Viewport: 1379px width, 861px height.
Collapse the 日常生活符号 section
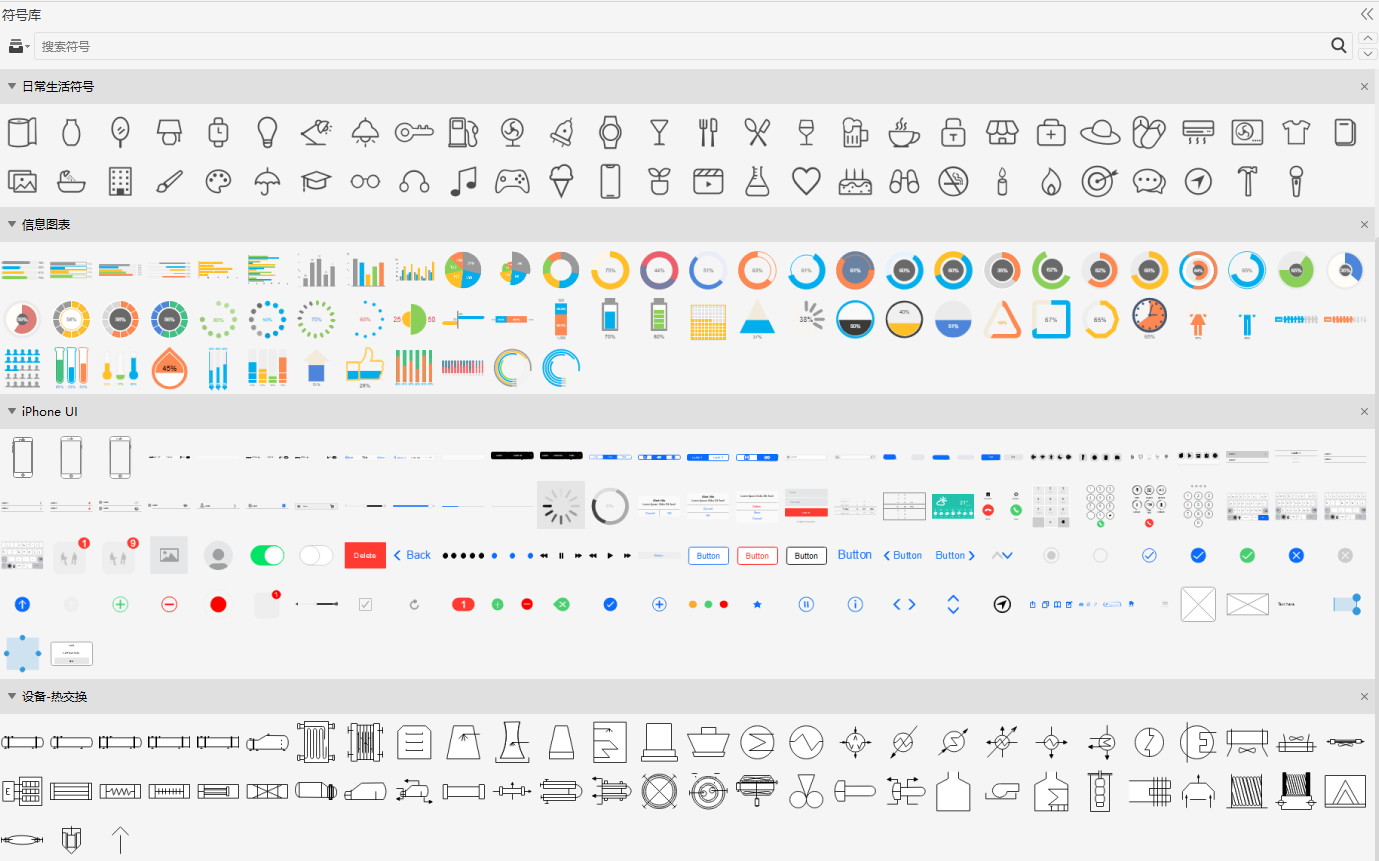[x=11, y=87]
